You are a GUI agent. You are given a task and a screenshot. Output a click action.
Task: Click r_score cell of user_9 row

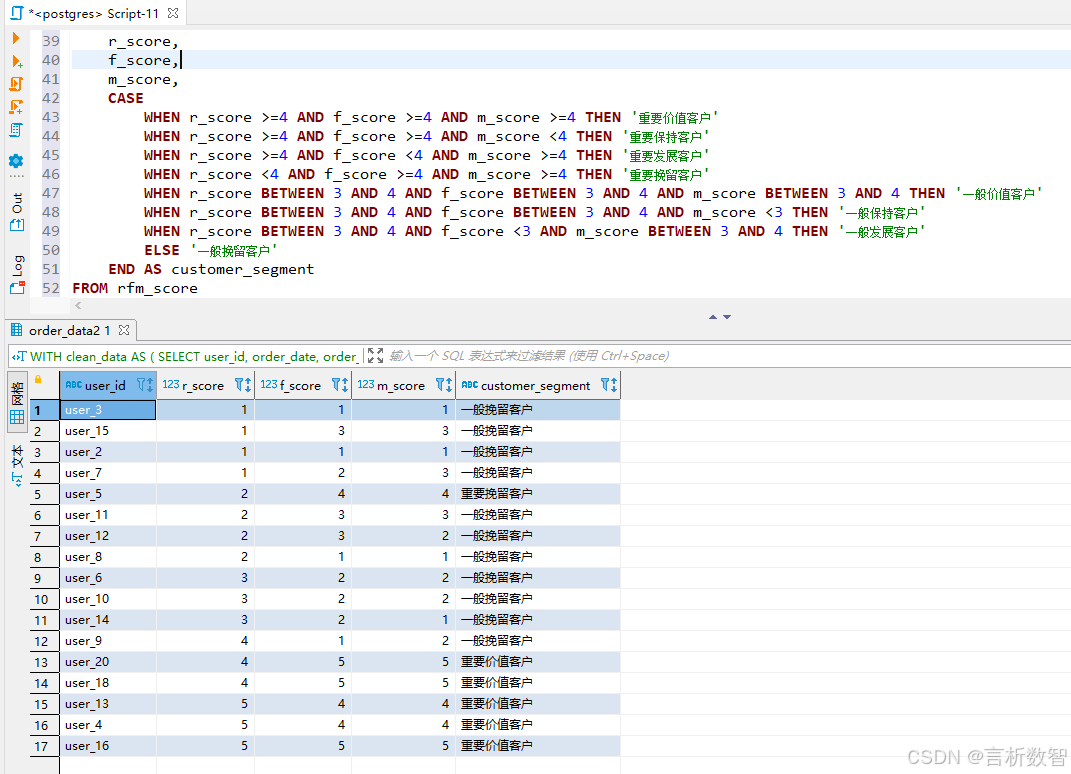(x=206, y=641)
